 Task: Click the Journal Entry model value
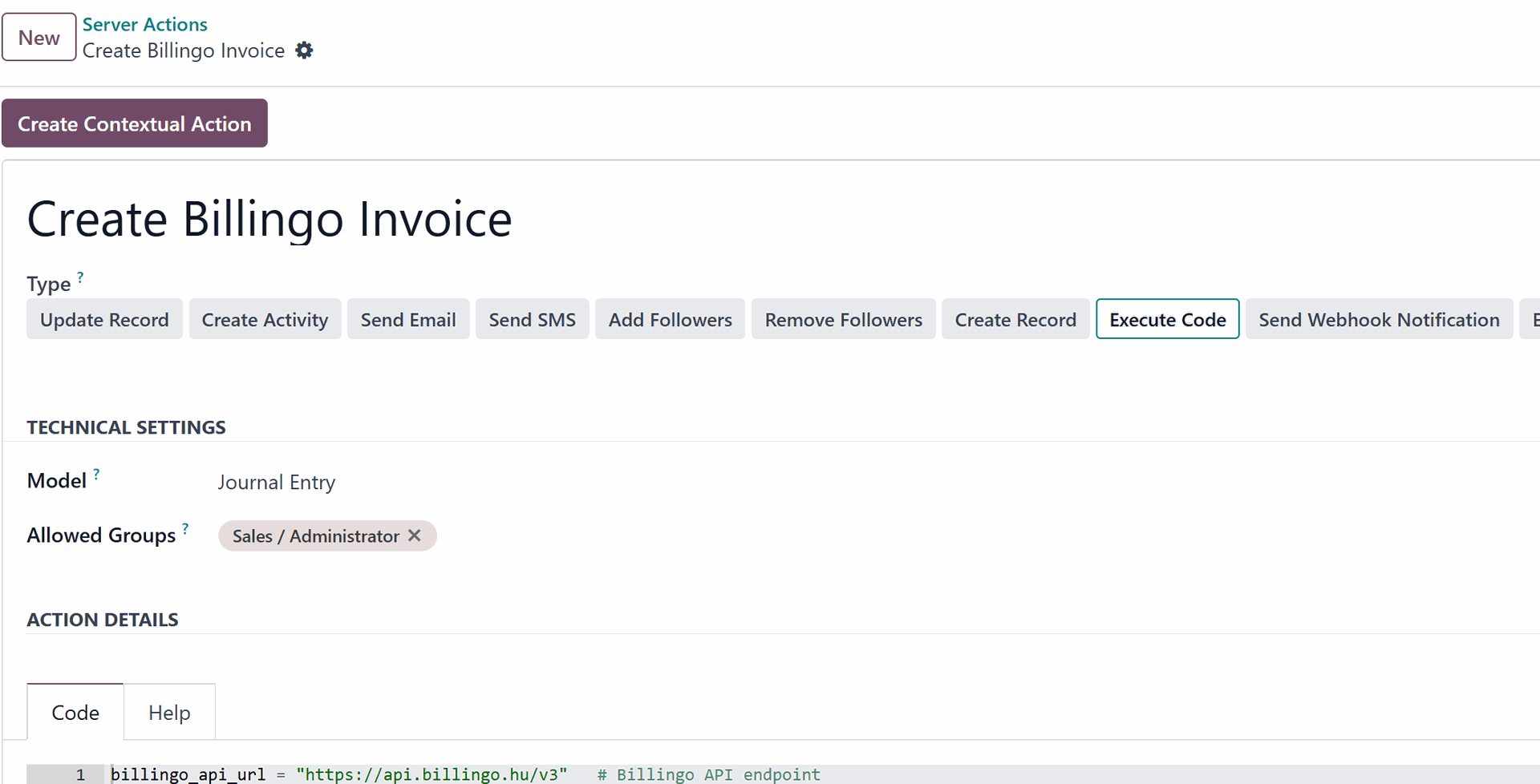click(x=277, y=482)
